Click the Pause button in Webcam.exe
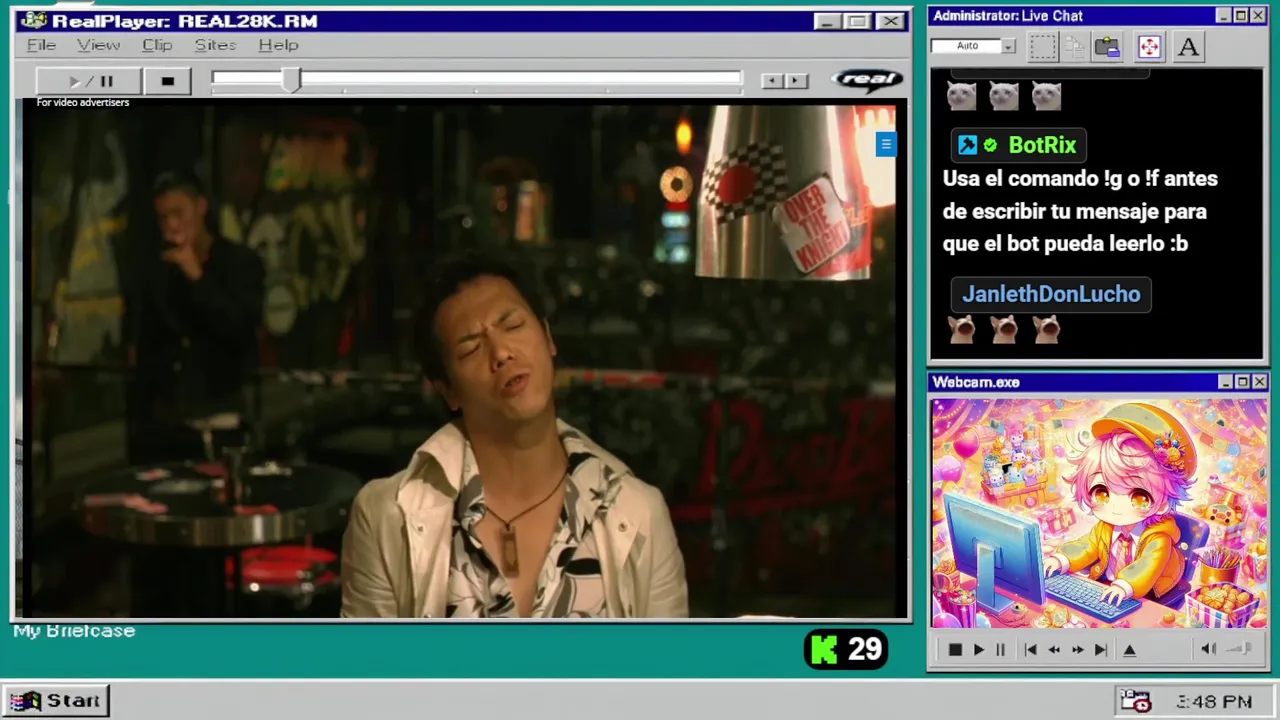Viewport: 1280px width, 720px height. click(1000, 650)
